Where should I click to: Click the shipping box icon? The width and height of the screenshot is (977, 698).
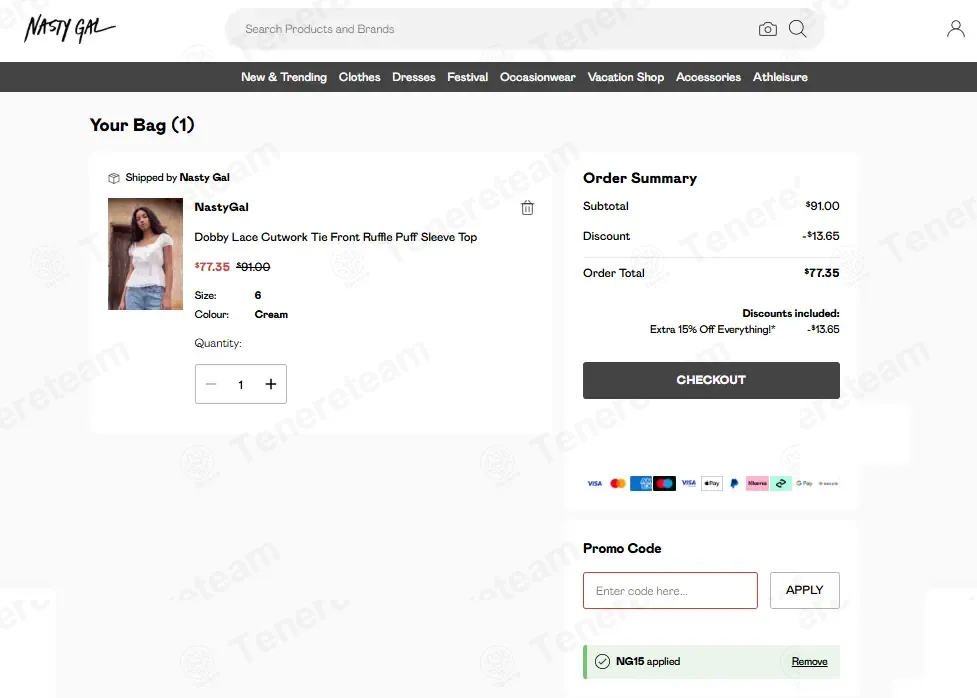click(x=113, y=178)
